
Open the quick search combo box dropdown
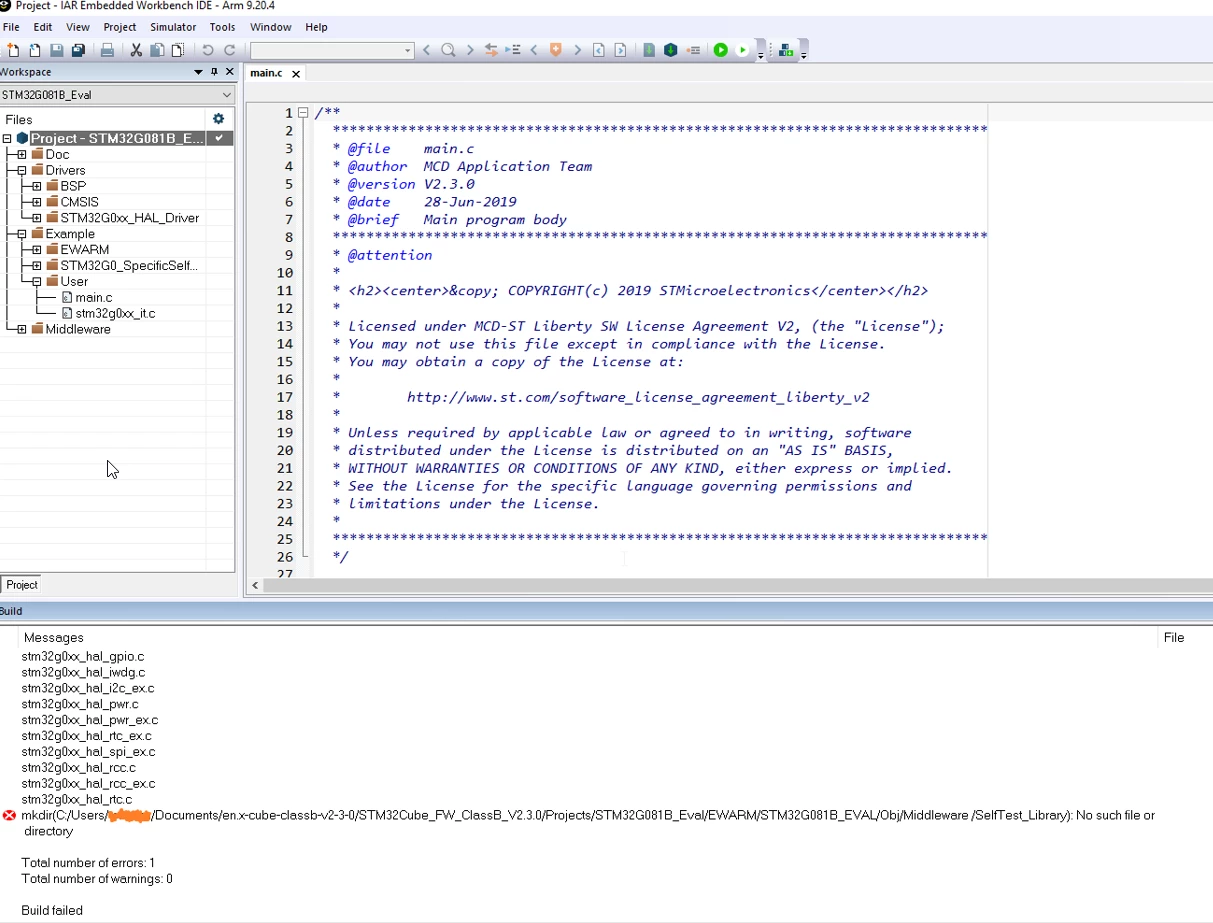coord(407,50)
